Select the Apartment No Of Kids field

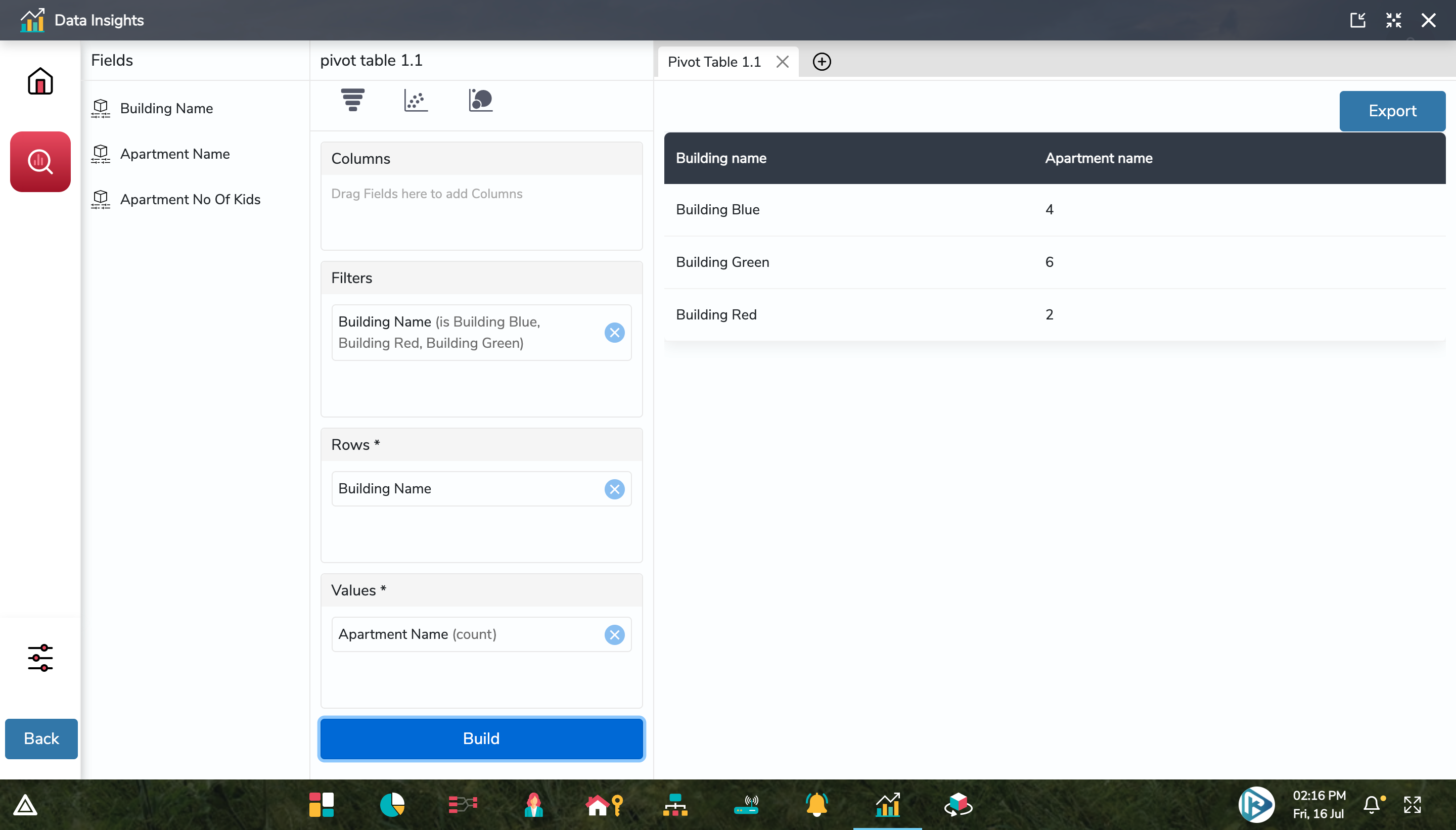pyautogui.click(x=190, y=200)
